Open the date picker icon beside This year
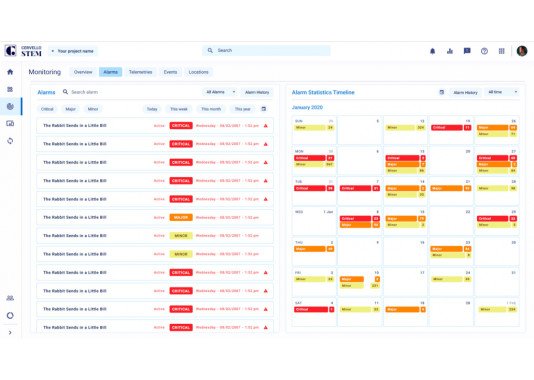The width and height of the screenshot is (534, 380). (264, 109)
